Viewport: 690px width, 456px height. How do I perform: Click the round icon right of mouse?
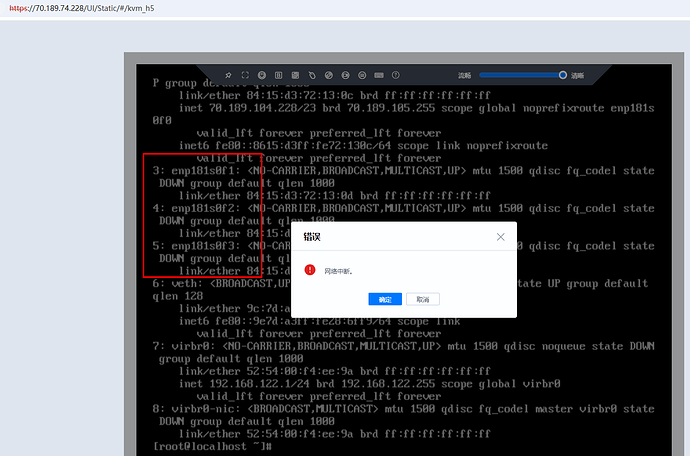pyautogui.click(x=328, y=75)
